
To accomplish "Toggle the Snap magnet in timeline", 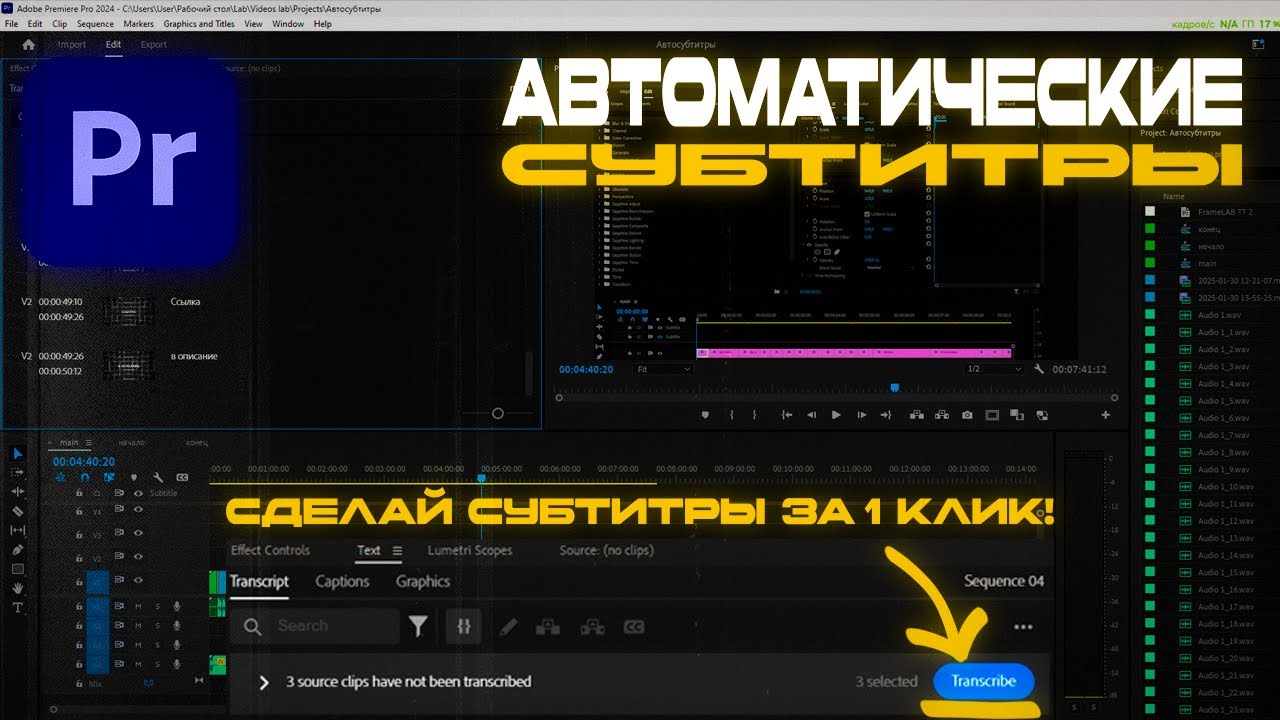I will coord(85,478).
